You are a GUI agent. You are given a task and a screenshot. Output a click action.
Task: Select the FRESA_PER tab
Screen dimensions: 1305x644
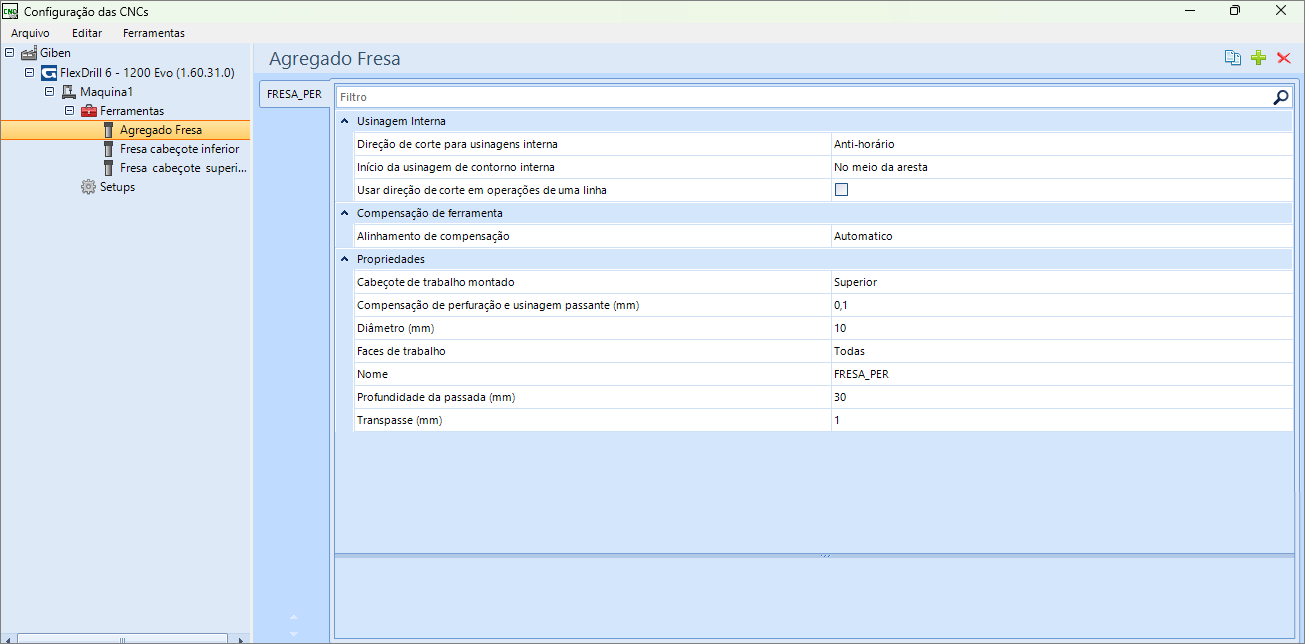click(x=294, y=95)
